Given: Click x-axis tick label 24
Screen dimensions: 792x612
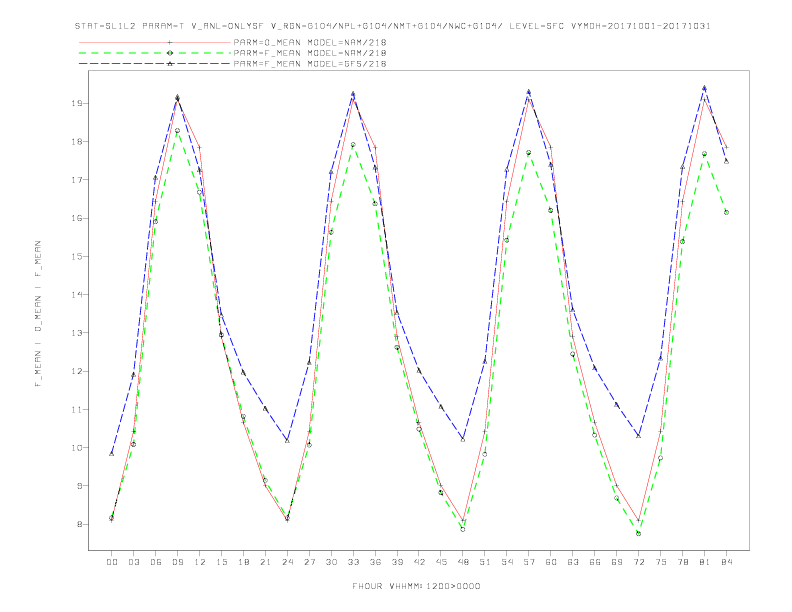Looking at the screenshot, I should click(287, 562).
